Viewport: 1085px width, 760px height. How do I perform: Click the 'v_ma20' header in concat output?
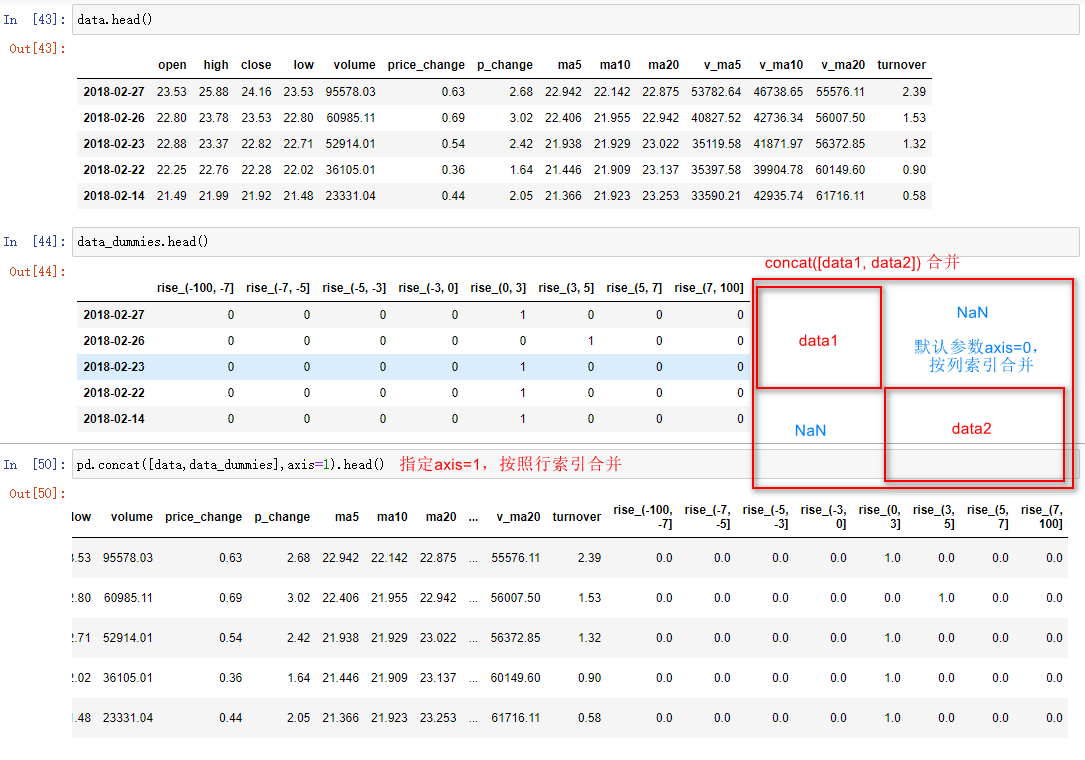[x=518, y=516]
